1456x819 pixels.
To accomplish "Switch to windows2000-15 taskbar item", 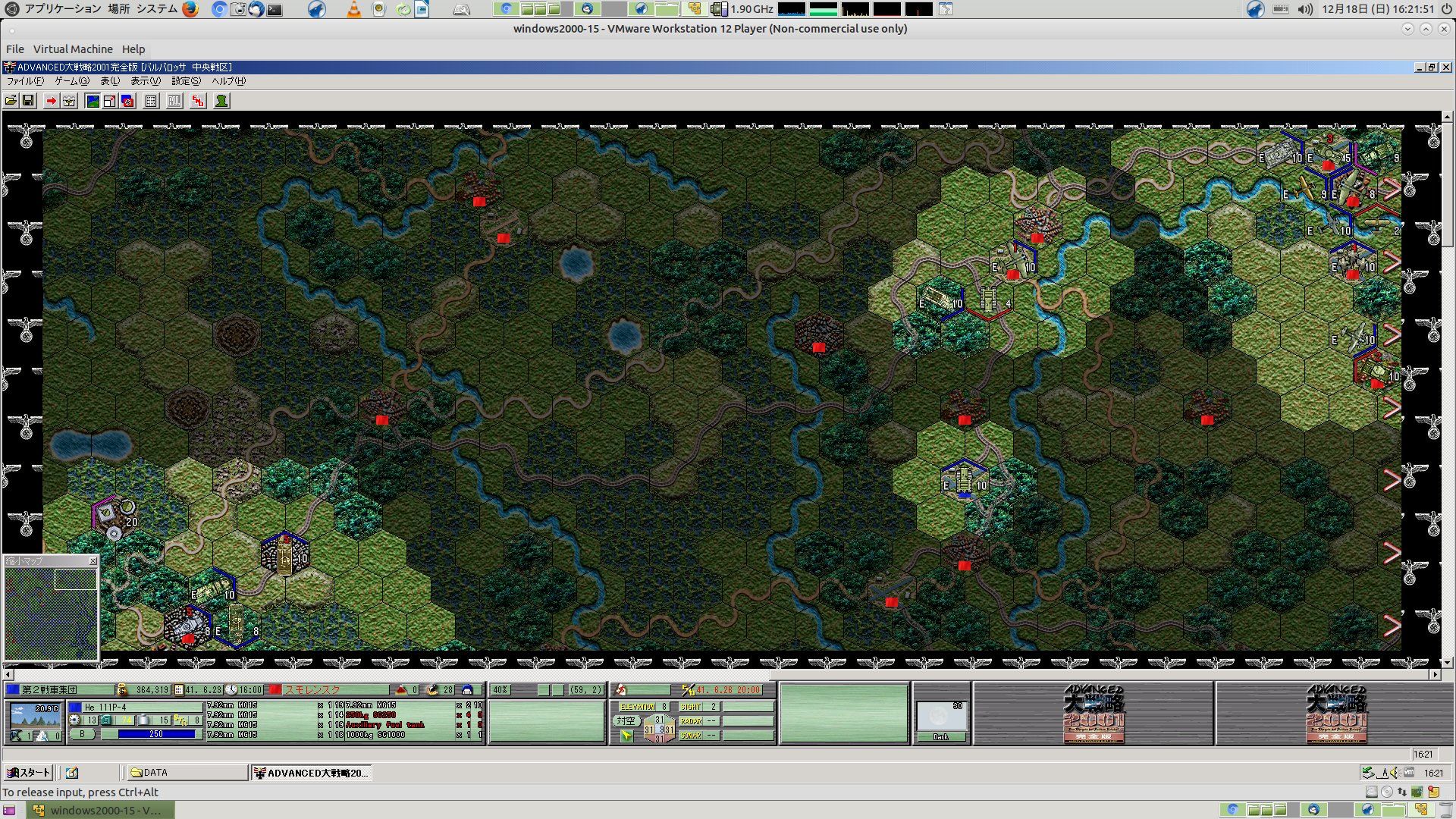I will pyautogui.click(x=100, y=810).
